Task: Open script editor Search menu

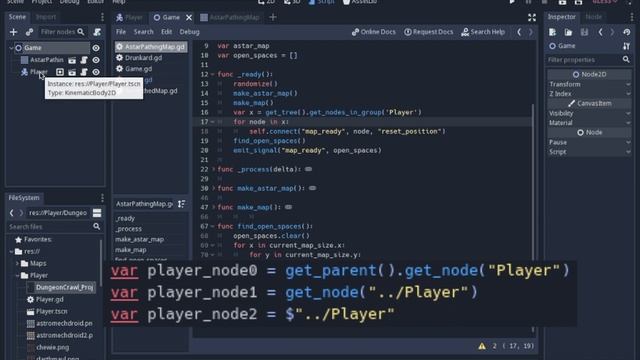Action: [144, 32]
